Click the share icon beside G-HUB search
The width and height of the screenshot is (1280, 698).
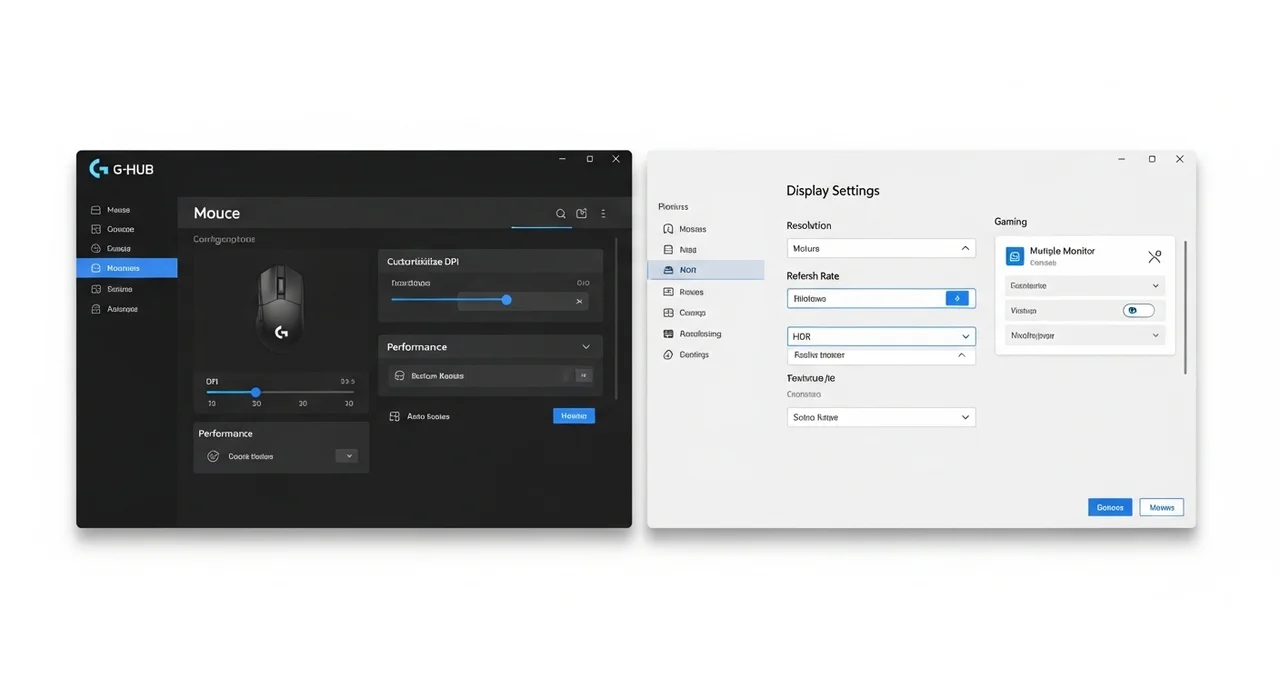pyautogui.click(x=582, y=214)
